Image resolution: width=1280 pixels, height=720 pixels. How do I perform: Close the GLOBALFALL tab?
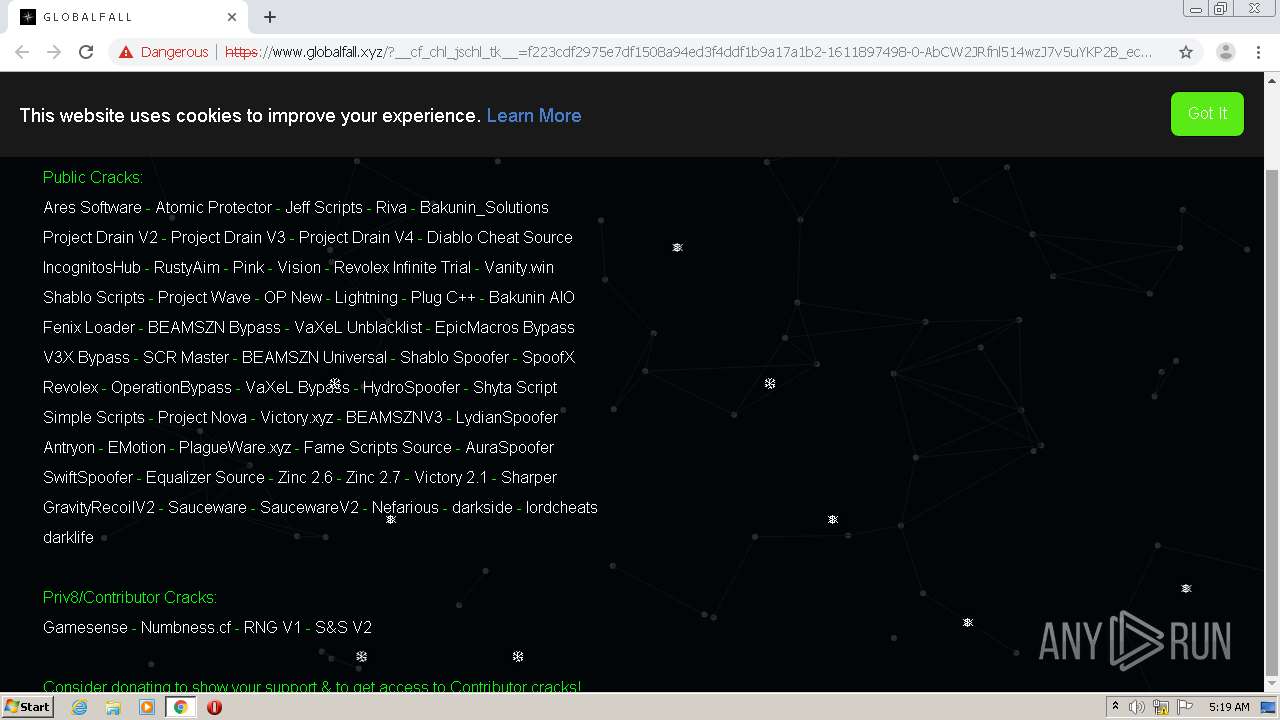[x=232, y=17]
